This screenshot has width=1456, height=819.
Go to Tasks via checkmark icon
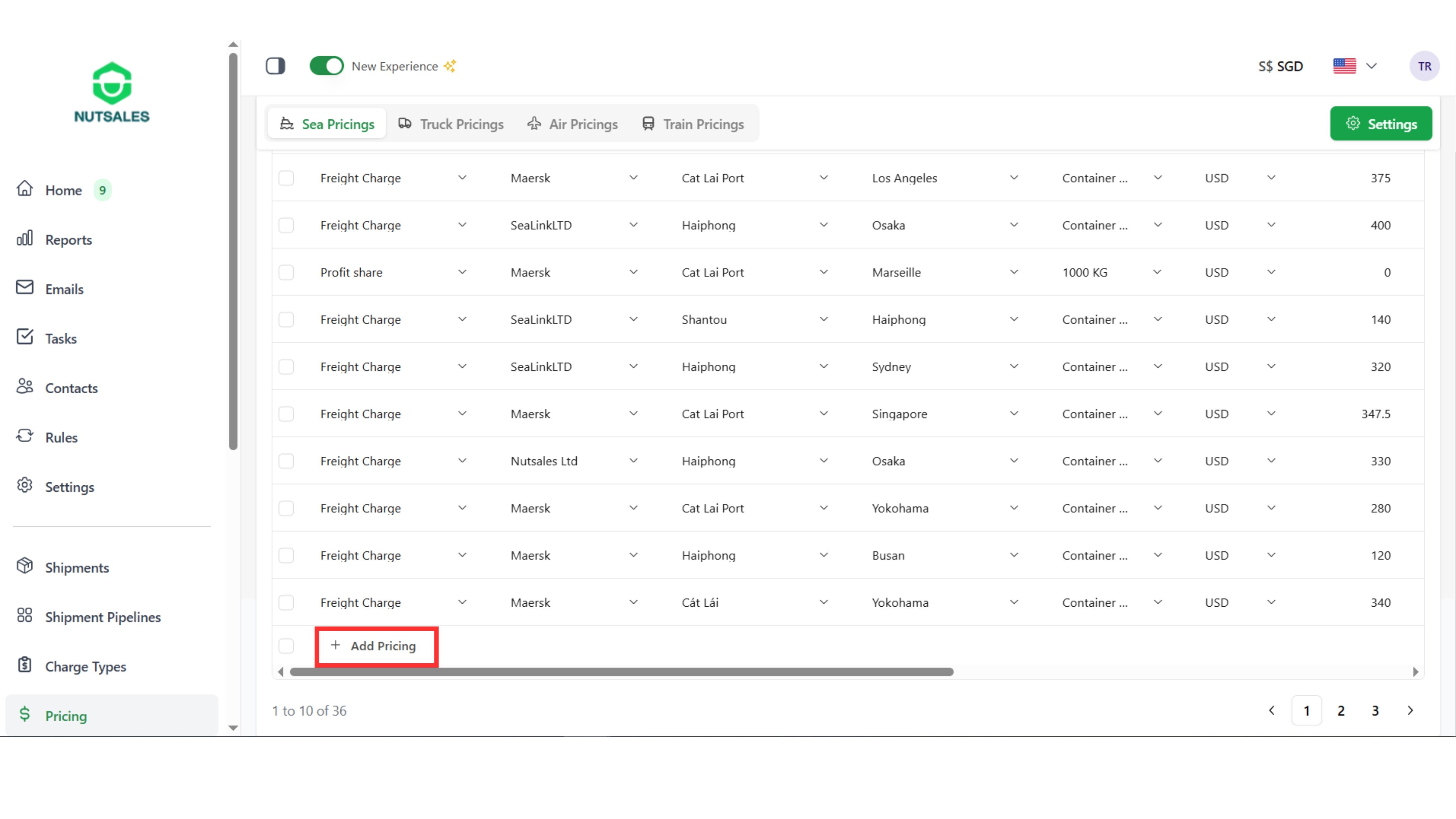(x=25, y=337)
